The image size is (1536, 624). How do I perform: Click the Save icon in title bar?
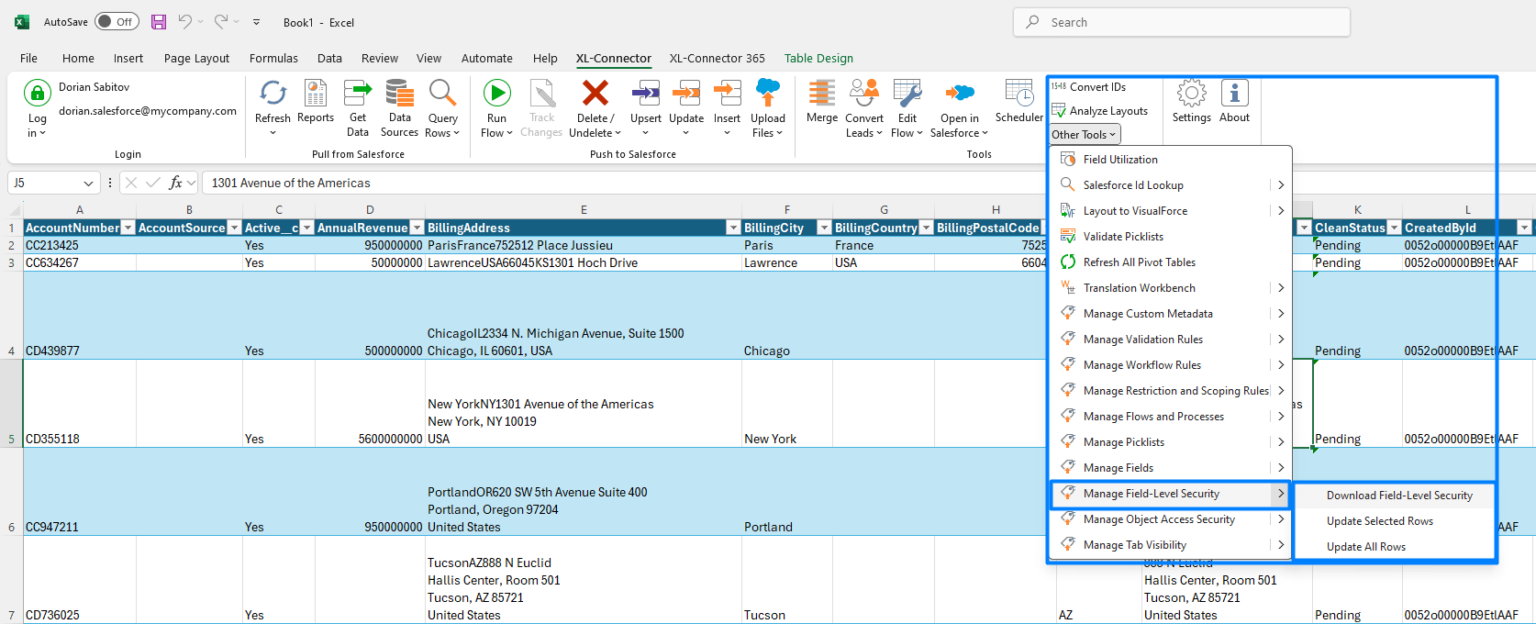[x=158, y=22]
